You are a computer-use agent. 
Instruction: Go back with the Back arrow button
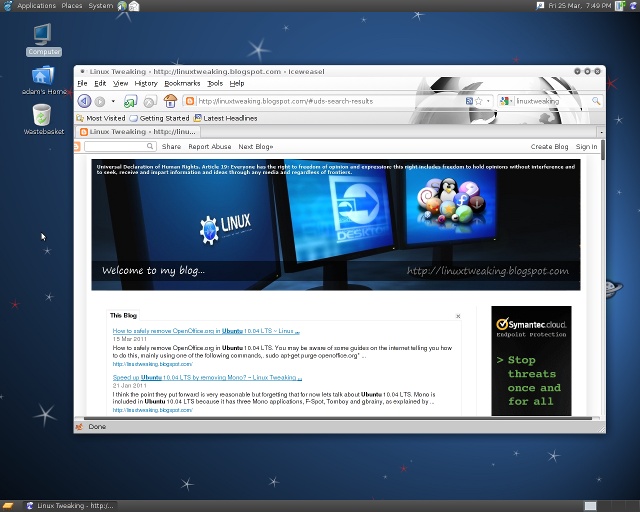click(84, 101)
